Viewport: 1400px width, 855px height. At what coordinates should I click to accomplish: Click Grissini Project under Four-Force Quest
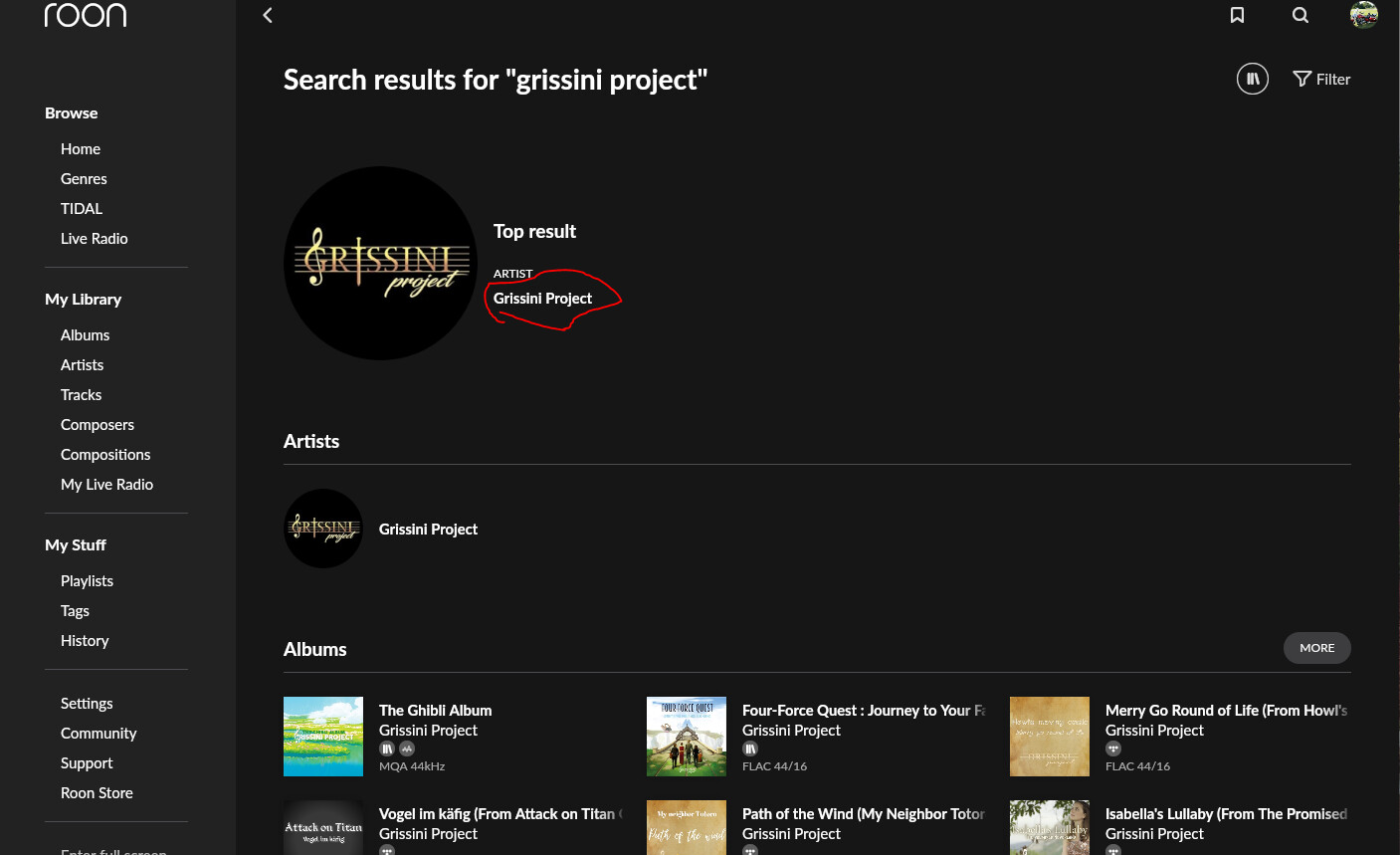791,731
